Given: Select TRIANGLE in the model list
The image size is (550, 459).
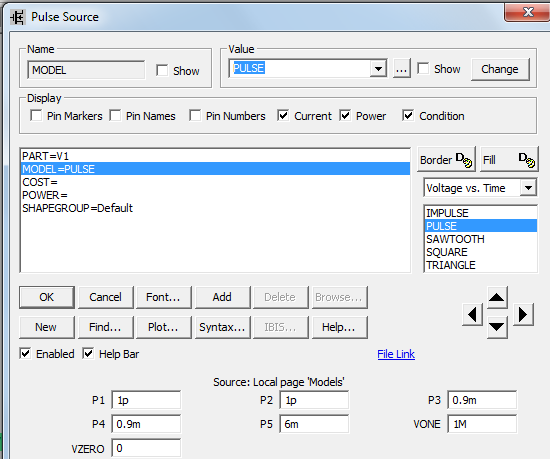Looking at the screenshot, I should [481, 265].
